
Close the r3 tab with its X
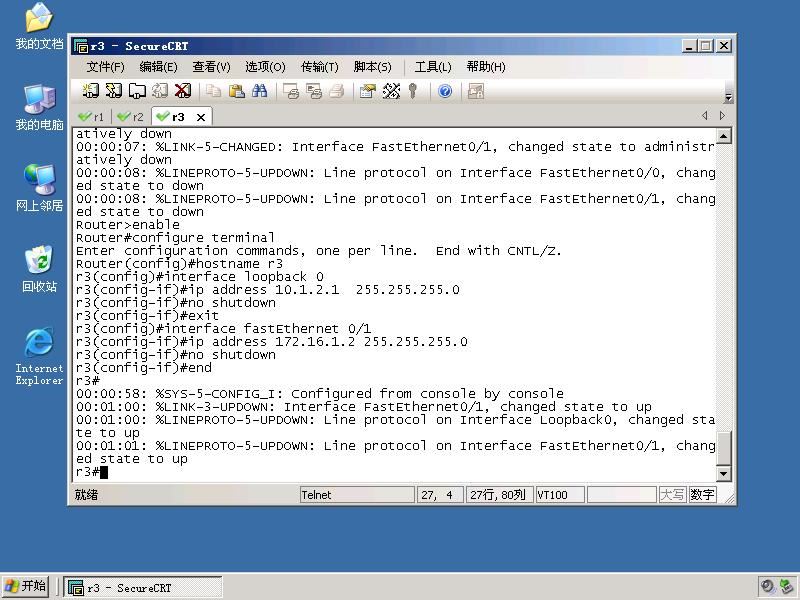201,117
